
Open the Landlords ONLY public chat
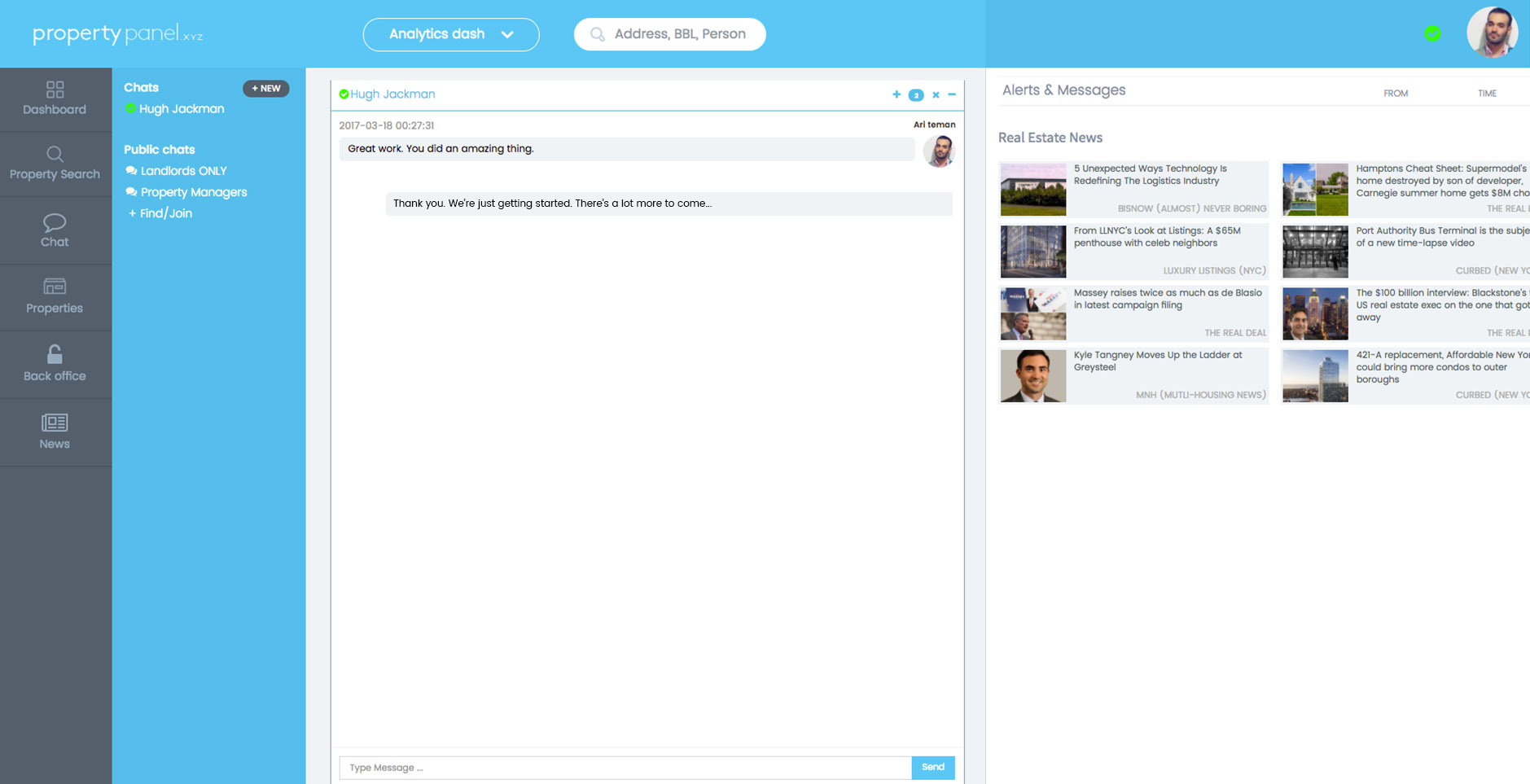tap(183, 171)
